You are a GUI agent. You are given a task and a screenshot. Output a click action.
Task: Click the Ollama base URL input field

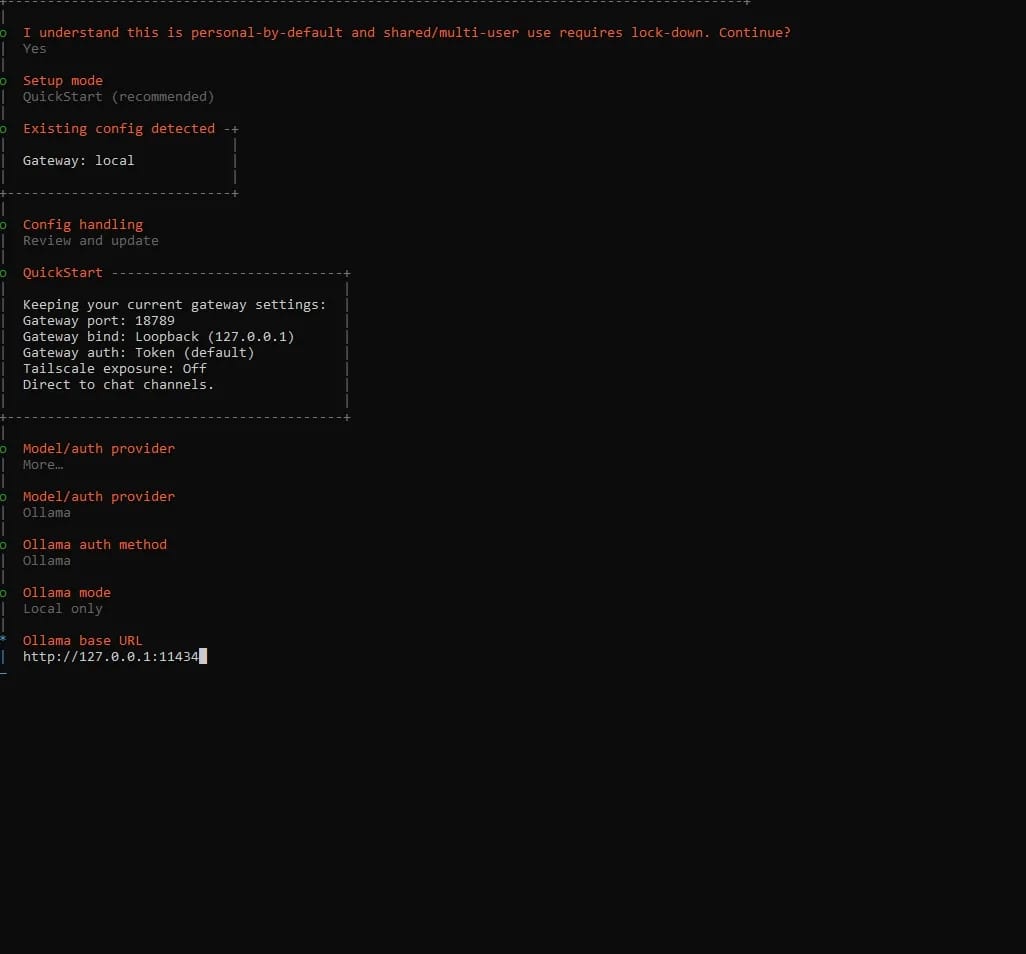[x=115, y=656]
